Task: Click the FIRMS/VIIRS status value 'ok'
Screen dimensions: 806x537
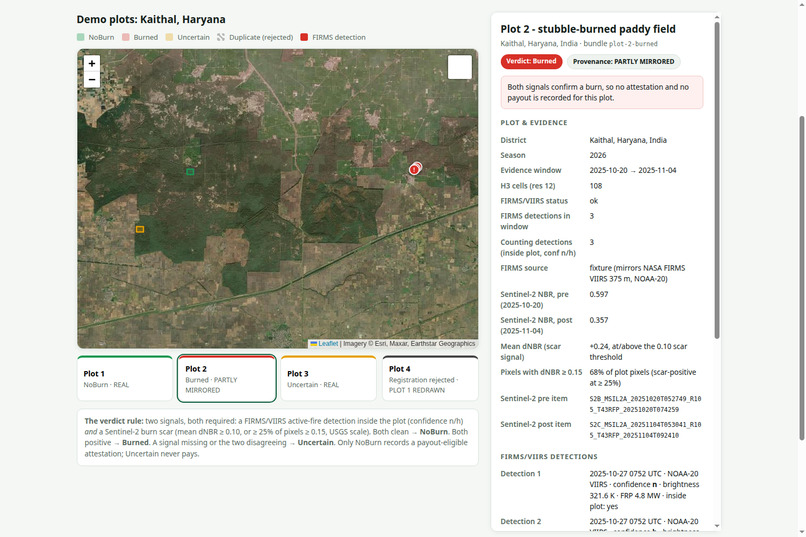Action: pos(594,201)
